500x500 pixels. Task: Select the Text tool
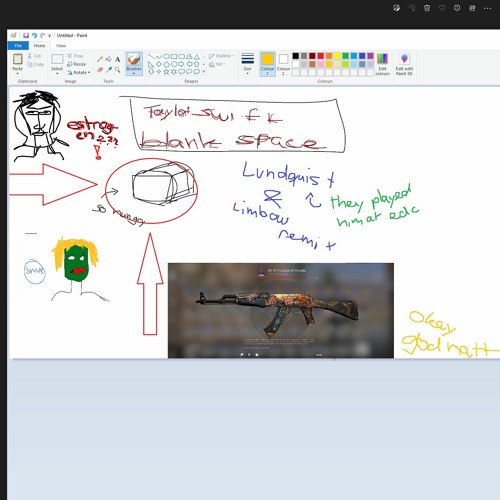coord(117,59)
